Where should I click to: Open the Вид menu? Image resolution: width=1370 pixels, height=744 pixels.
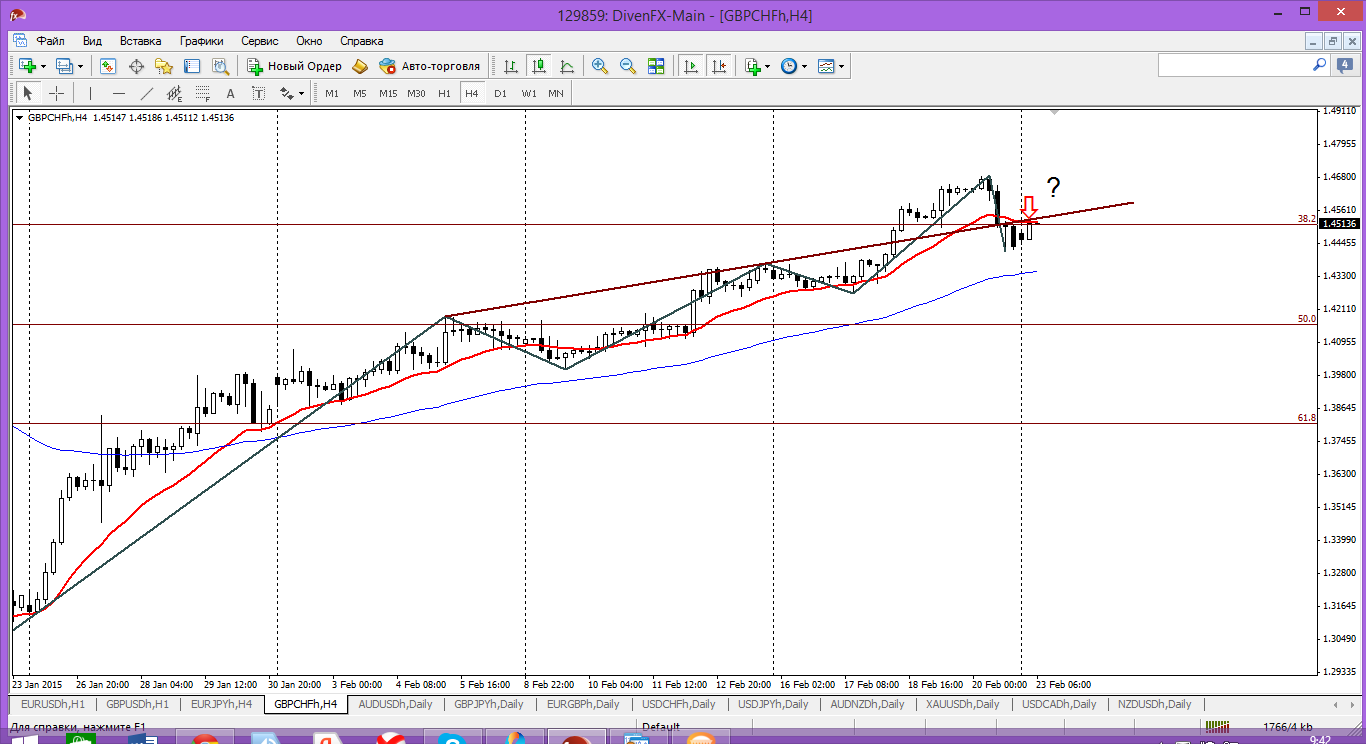[x=92, y=41]
